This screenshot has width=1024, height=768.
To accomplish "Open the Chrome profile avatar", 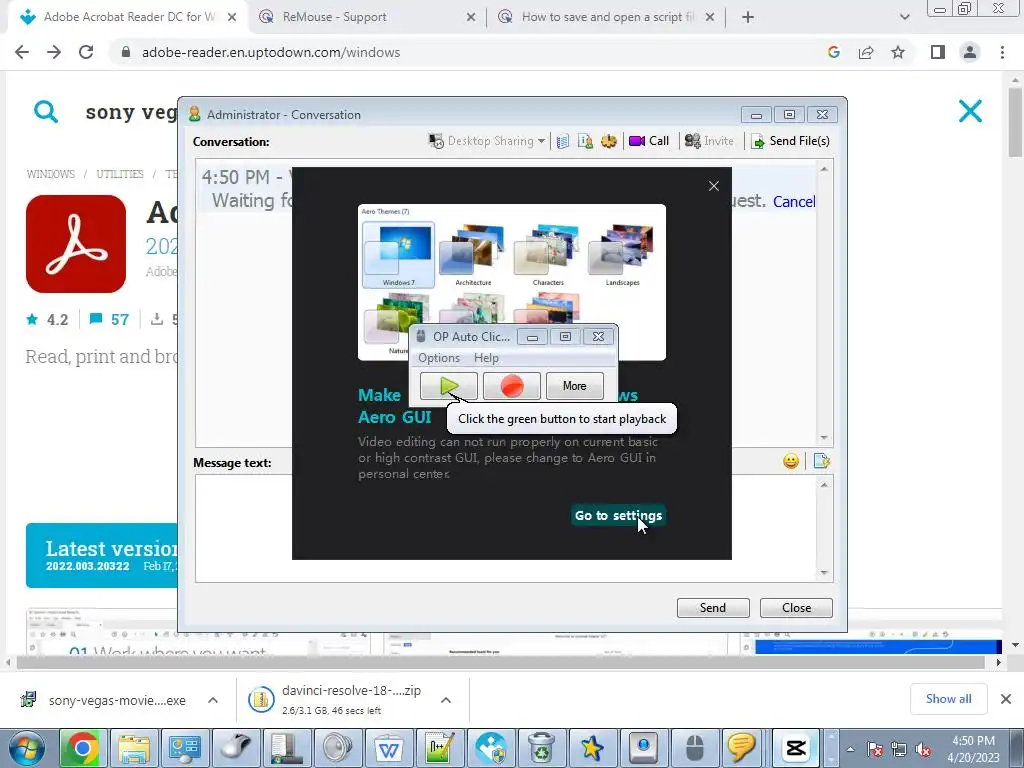I will coord(970,52).
